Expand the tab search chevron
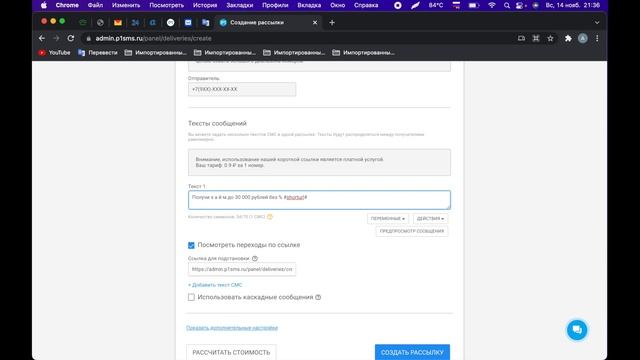This screenshot has width=640, height=360. click(x=597, y=23)
